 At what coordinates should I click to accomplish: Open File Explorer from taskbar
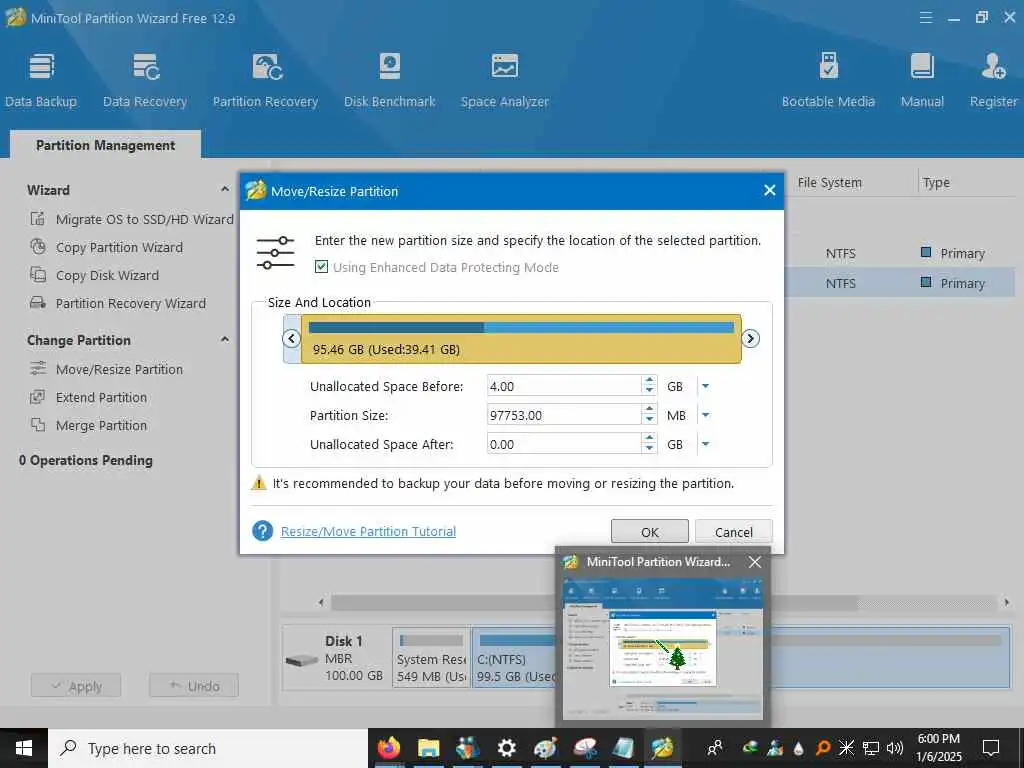click(428, 748)
